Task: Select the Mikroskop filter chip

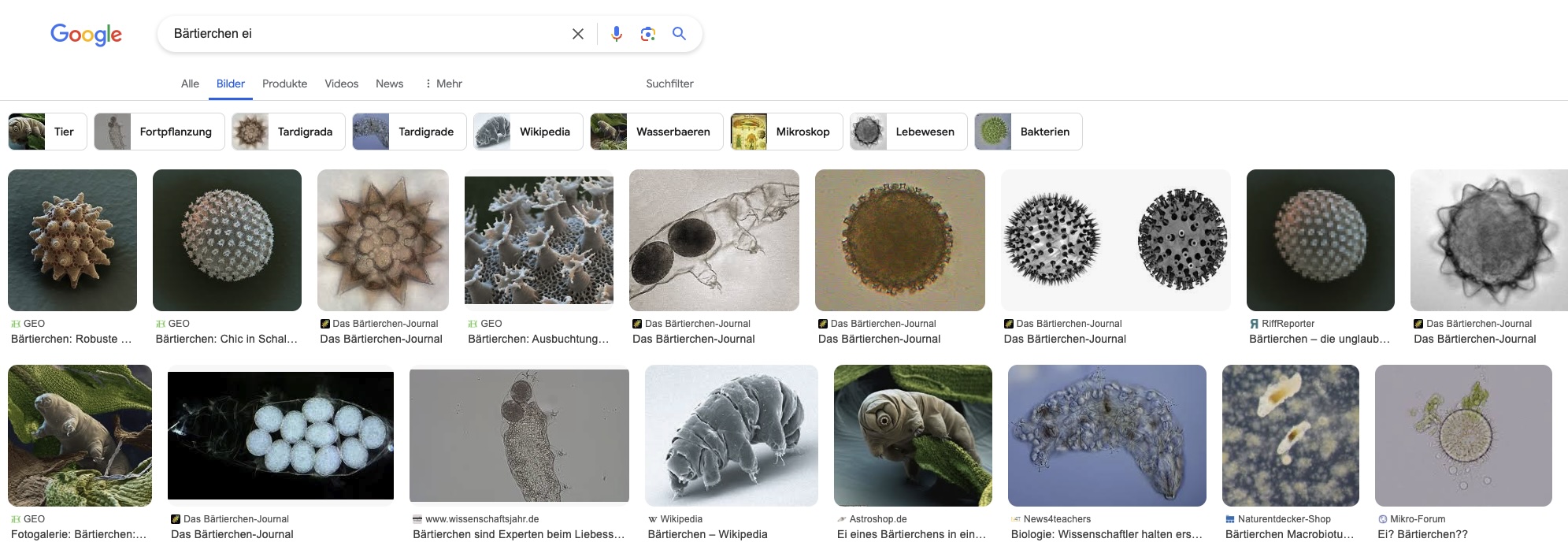Action: click(x=786, y=132)
